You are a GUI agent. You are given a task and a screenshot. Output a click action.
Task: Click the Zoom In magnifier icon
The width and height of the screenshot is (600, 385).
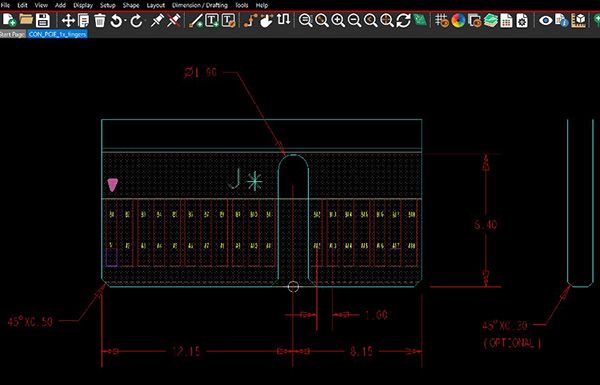pos(338,20)
